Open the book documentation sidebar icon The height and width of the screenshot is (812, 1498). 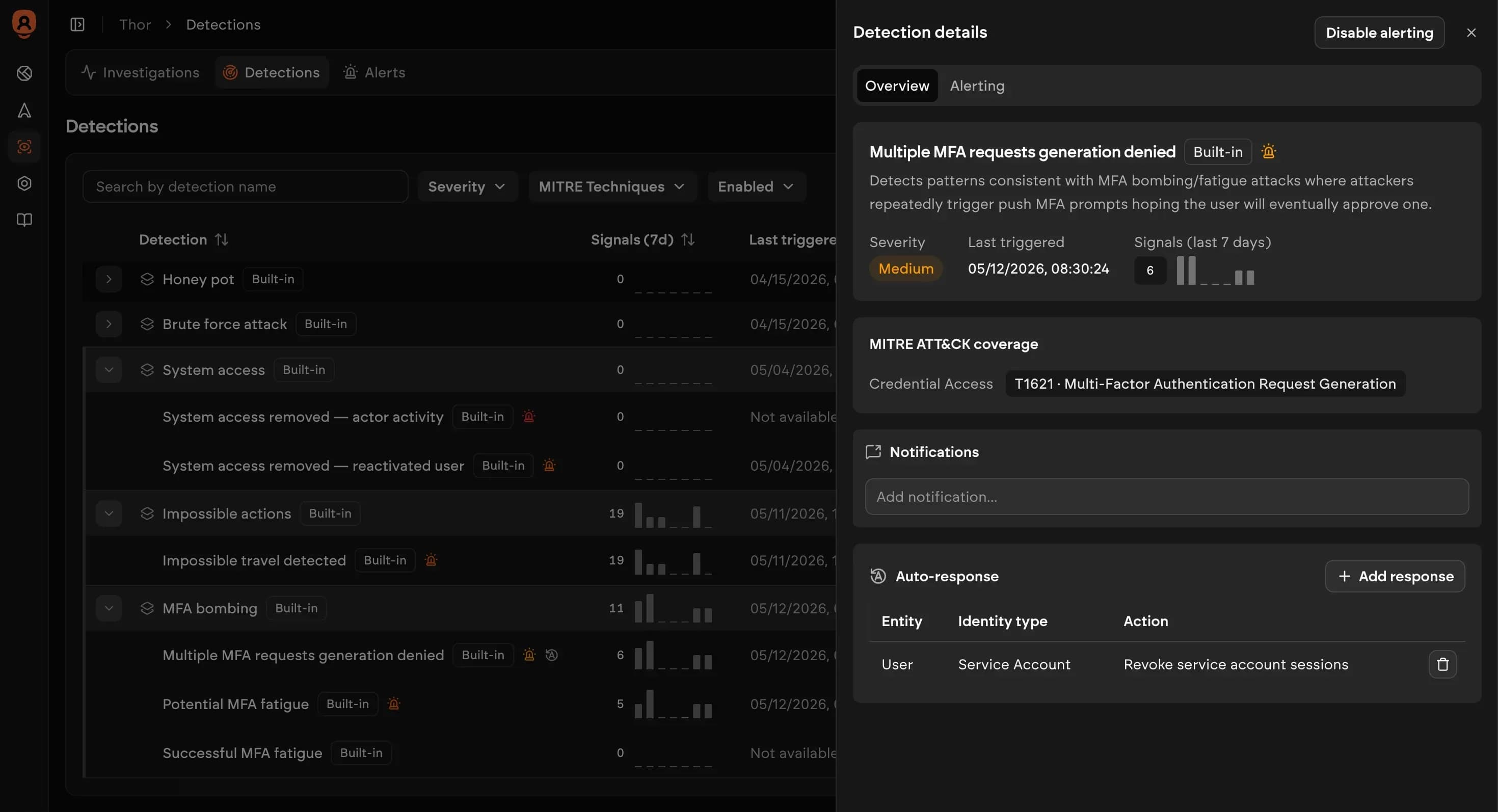pyautogui.click(x=24, y=220)
